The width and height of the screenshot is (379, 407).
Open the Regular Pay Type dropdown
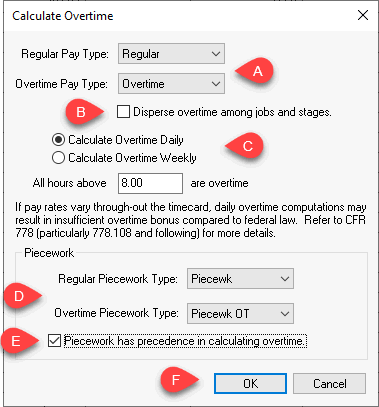click(171, 54)
